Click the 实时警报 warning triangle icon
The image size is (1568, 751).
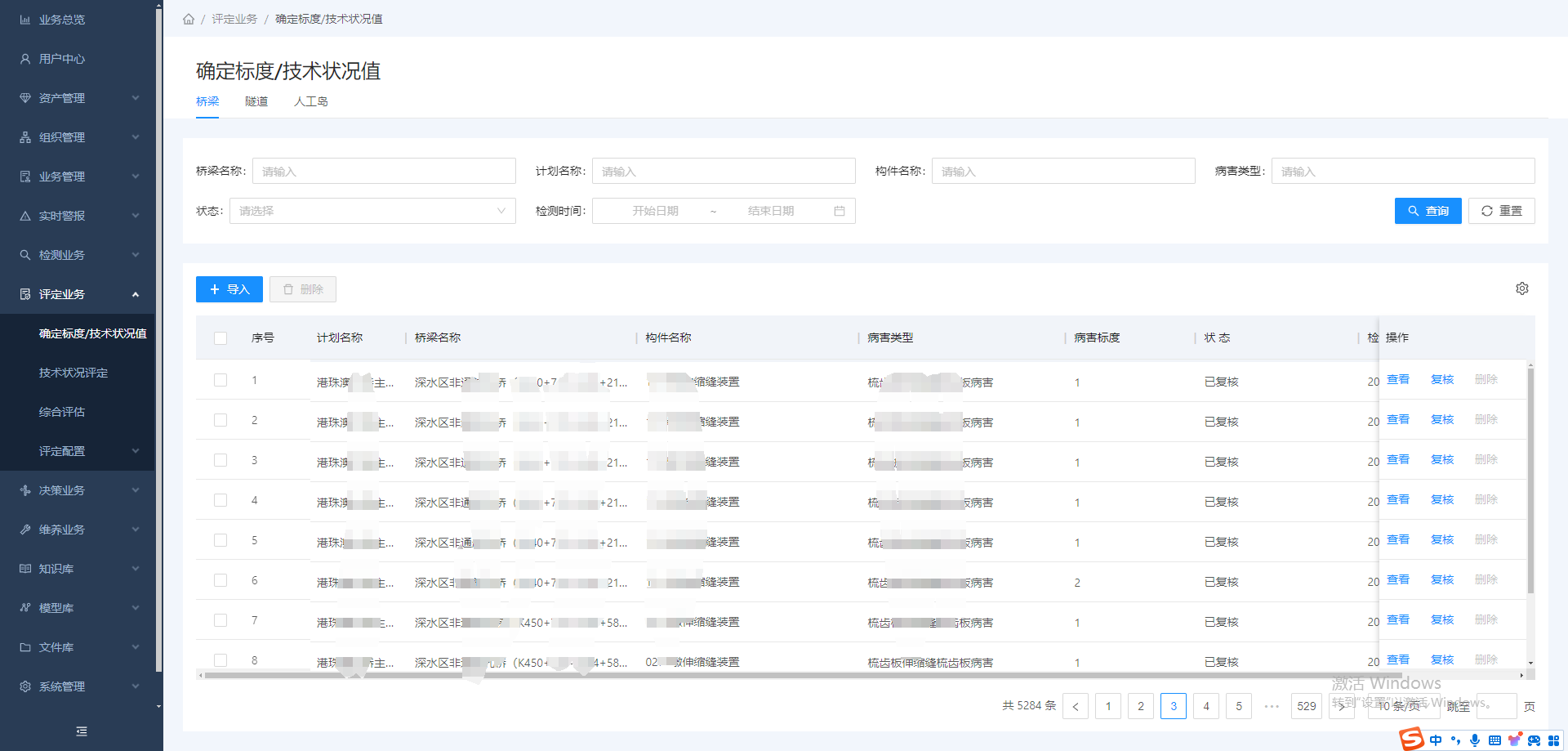point(25,216)
